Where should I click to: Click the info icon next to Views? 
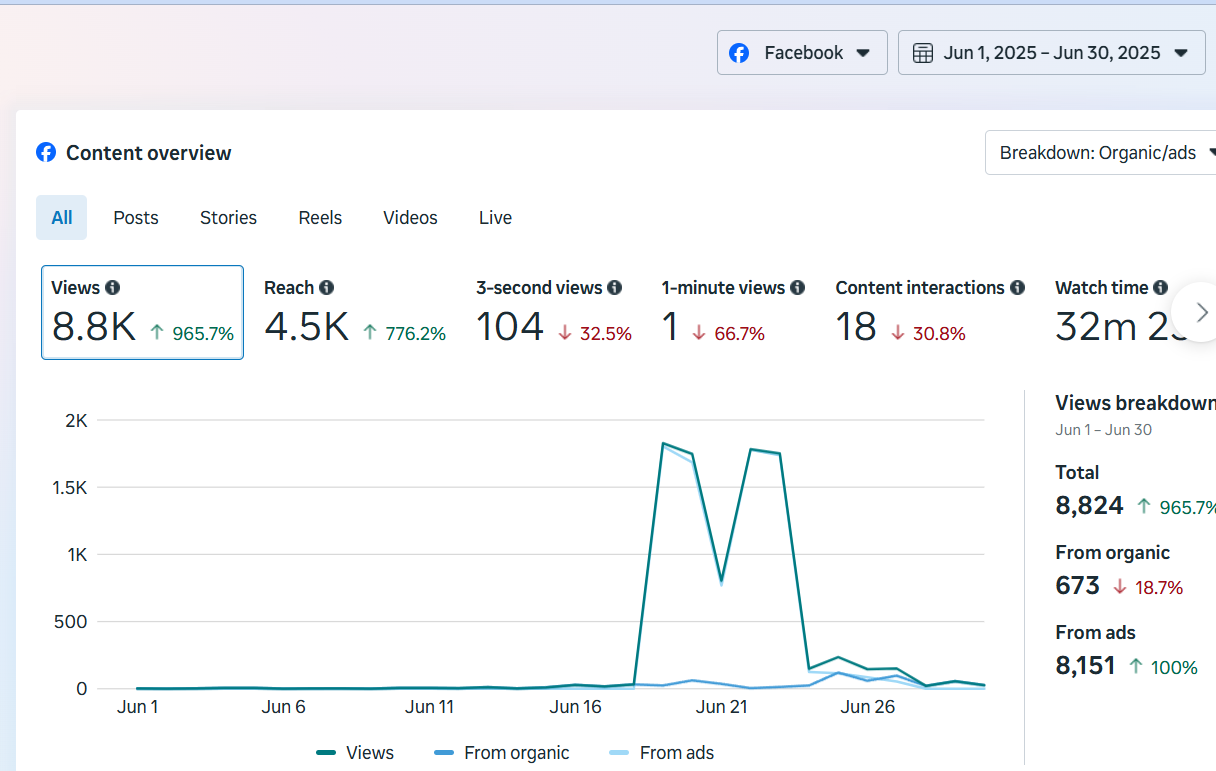[x=113, y=288]
